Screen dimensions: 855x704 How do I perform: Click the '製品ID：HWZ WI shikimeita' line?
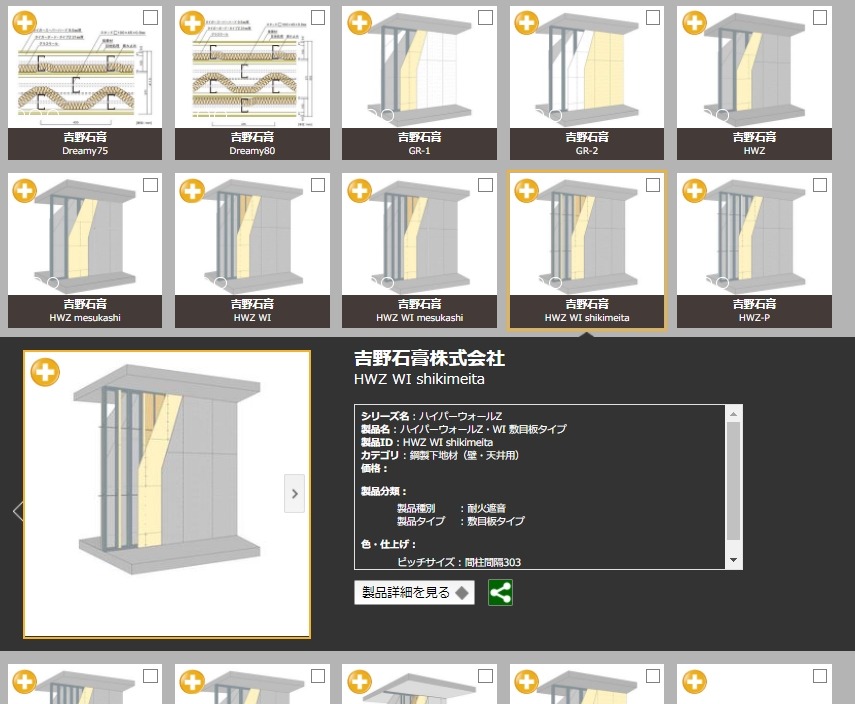pyautogui.click(x=427, y=442)
